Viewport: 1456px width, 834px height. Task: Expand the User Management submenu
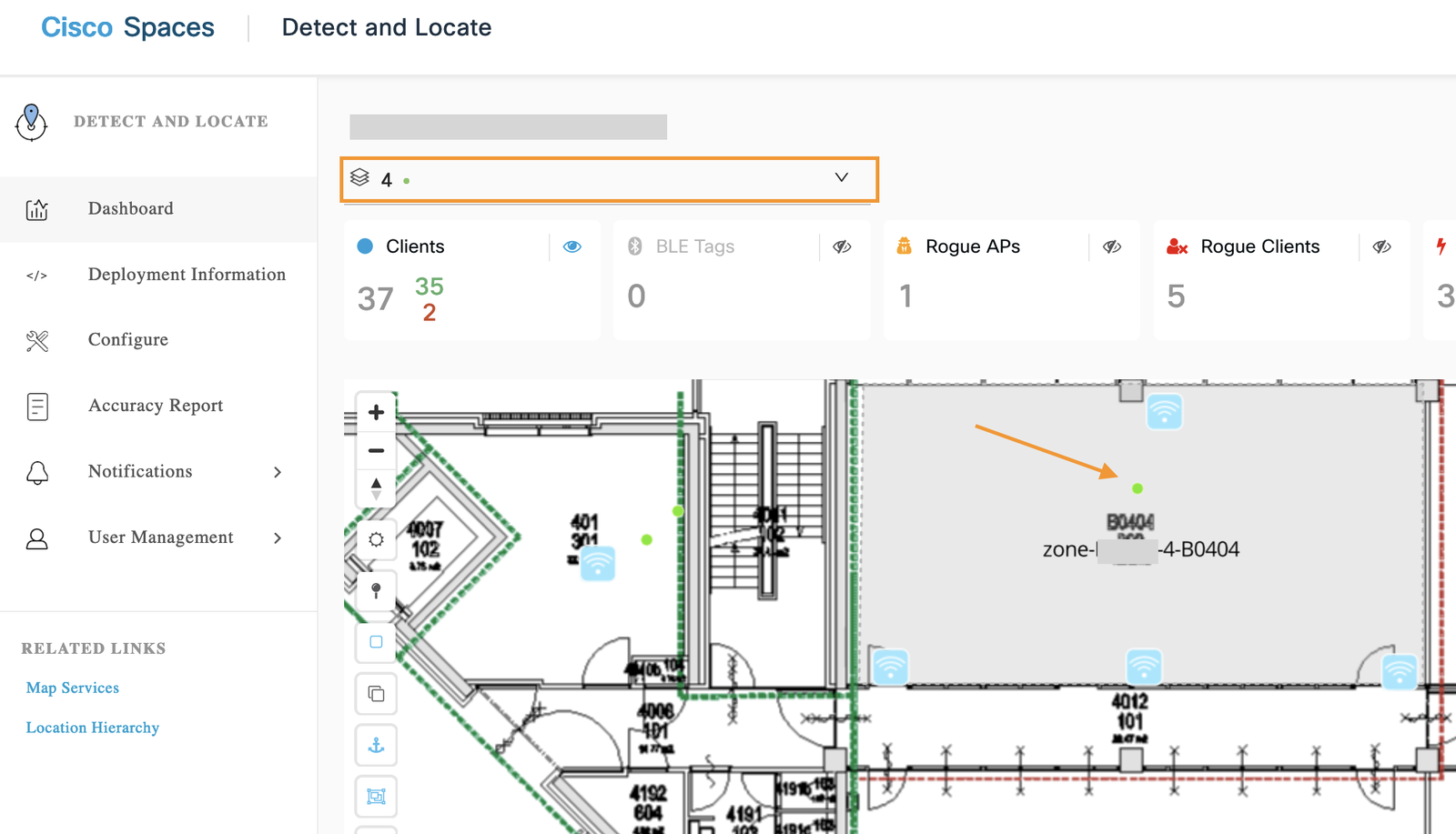pos(278,538)
